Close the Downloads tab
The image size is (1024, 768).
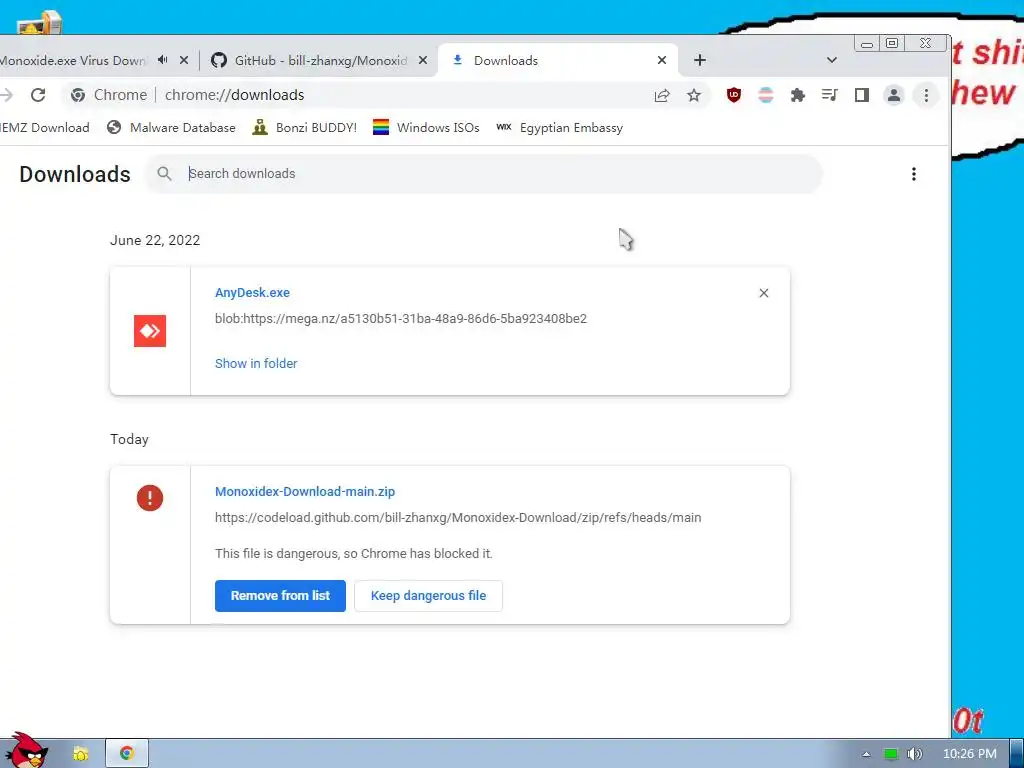pos(662,60)
